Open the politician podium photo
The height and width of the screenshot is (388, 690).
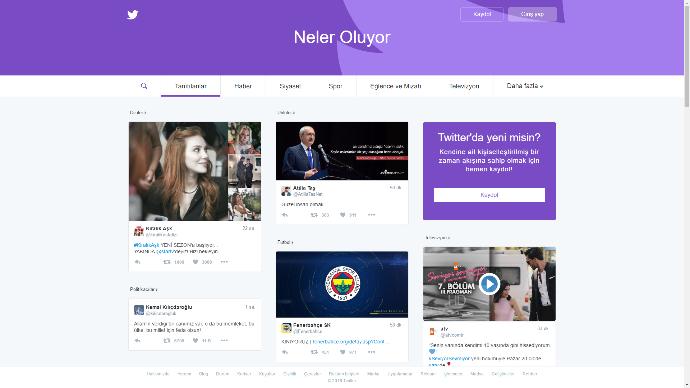point(342,151)
